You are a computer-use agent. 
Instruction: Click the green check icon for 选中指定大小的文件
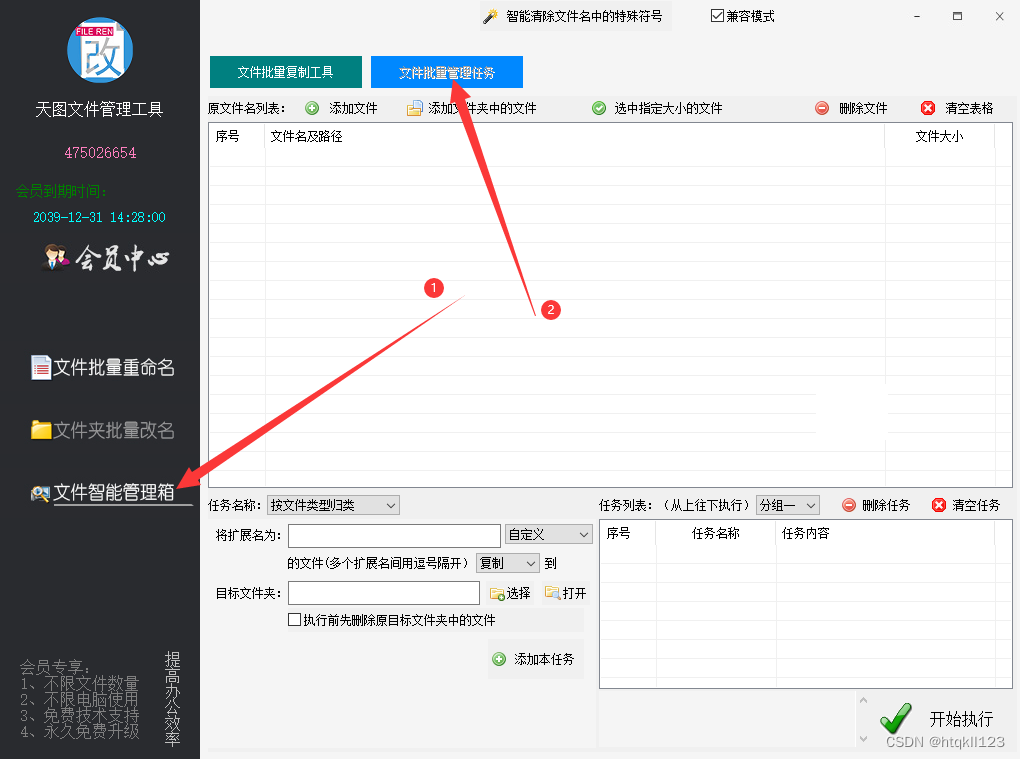(x=599, y=108)
